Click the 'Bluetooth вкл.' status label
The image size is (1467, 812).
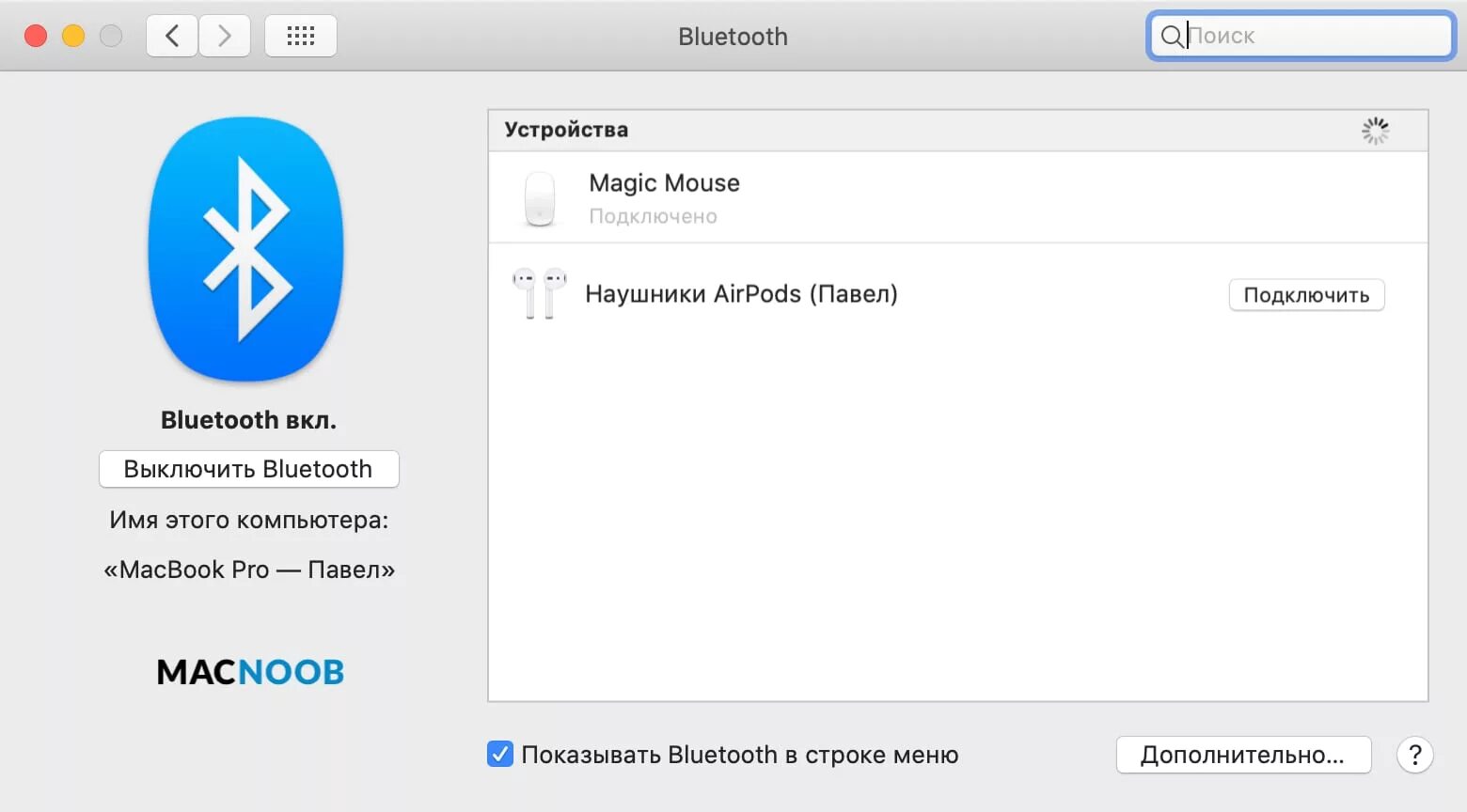(x=248, y=420)
